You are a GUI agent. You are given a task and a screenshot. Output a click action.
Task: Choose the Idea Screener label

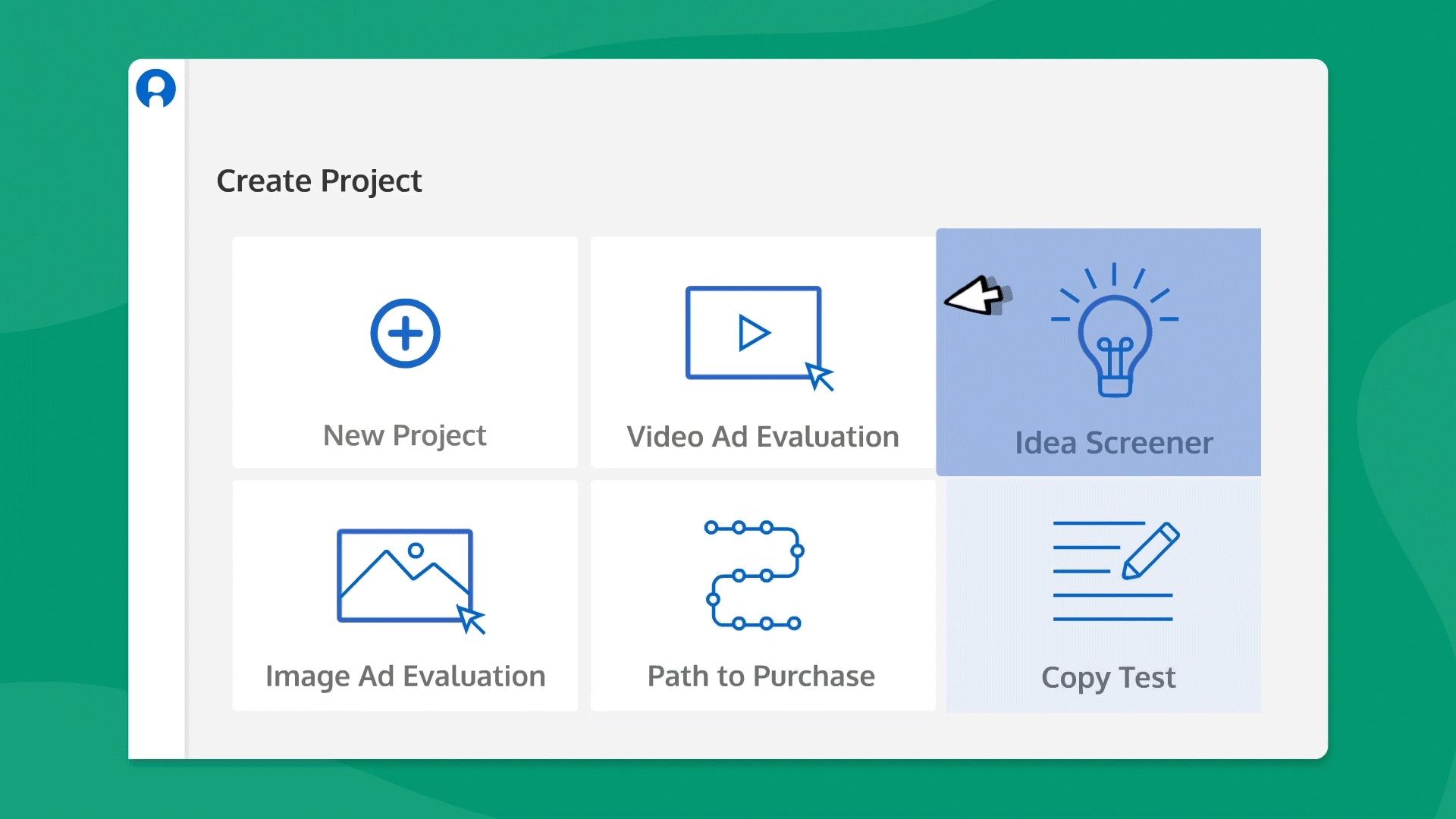click(1113, 443)
